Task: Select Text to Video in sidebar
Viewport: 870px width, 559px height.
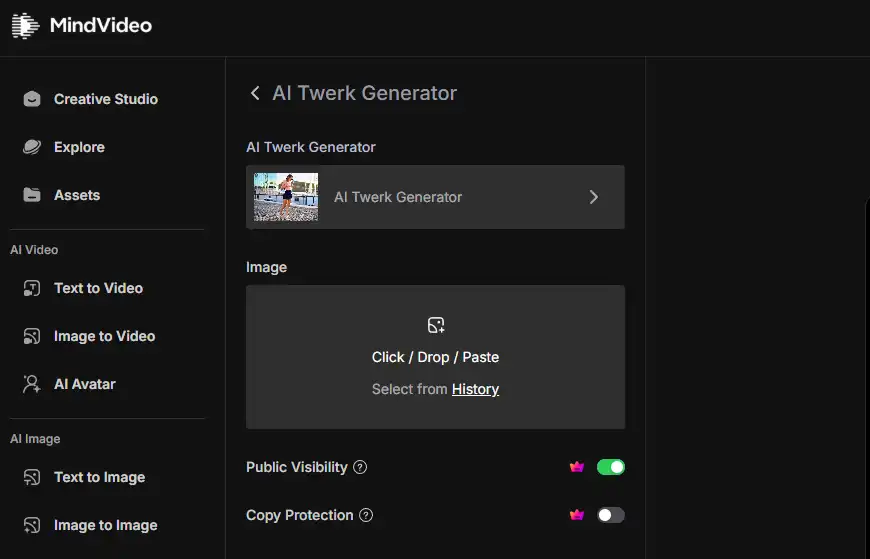Action: (98, 288)
